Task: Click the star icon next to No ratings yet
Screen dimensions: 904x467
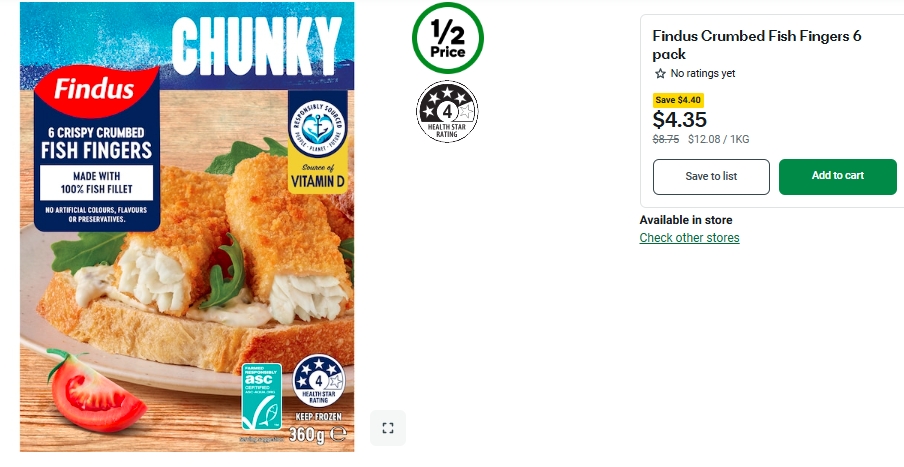Action: pyautogui.click(x=660, y=74)
